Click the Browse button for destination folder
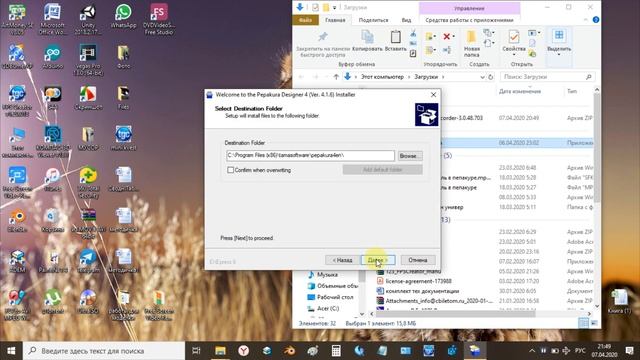 click(x=410, y=156)
